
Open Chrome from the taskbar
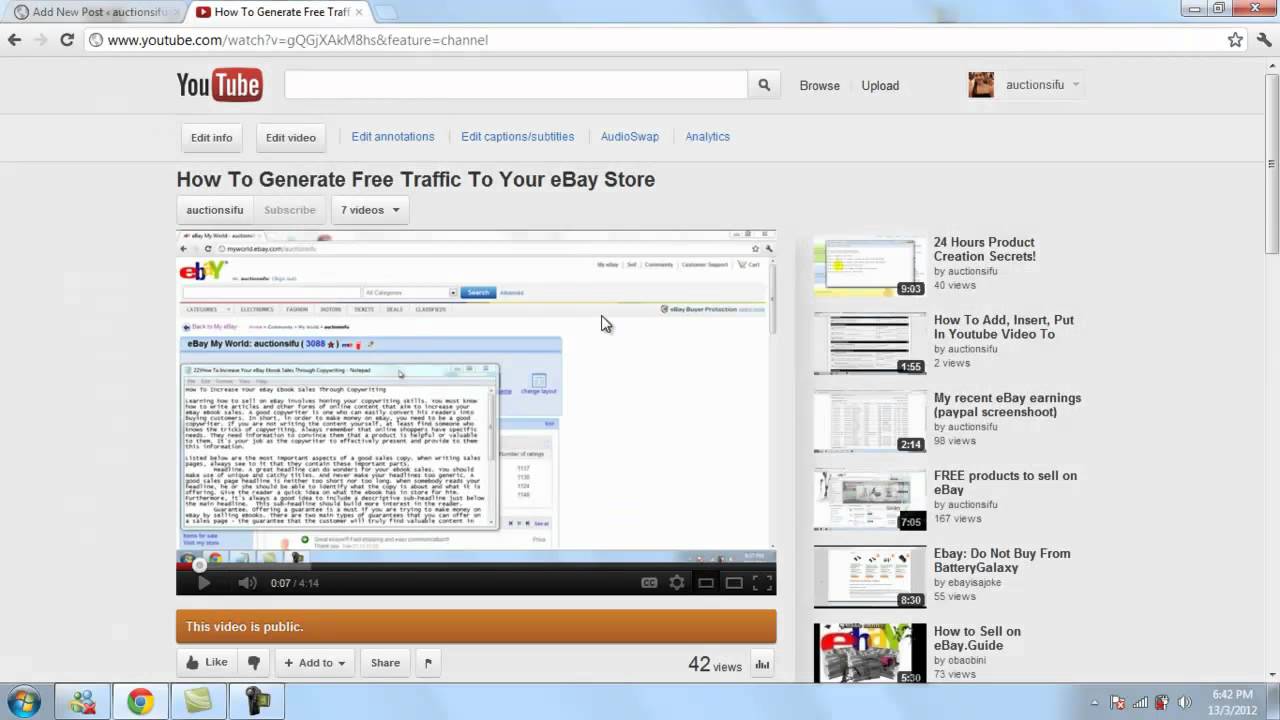point(140,702)
